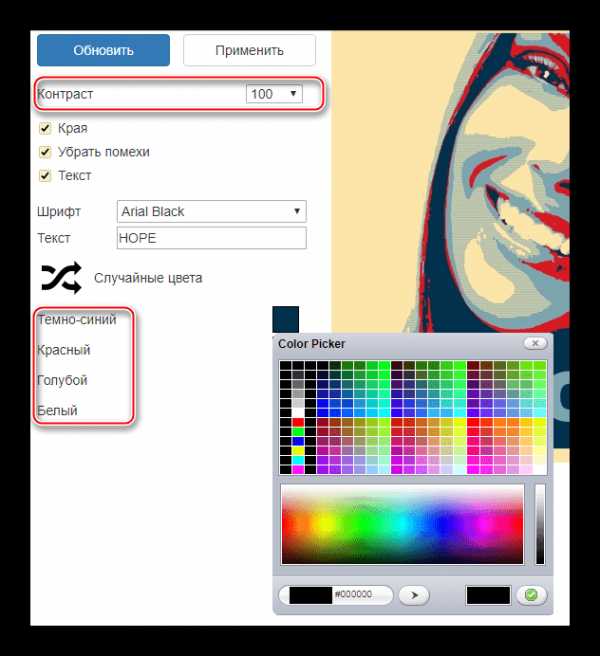Screen dimensions: 600x656
Task: Click the dark blue color swatch square
Action: pyautogui.click(x=285, y=320)
